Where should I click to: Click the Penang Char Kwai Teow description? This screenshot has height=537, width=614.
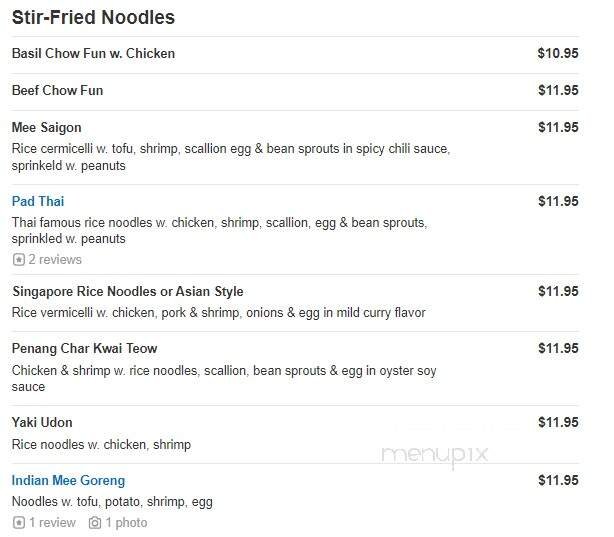point(224,378)
